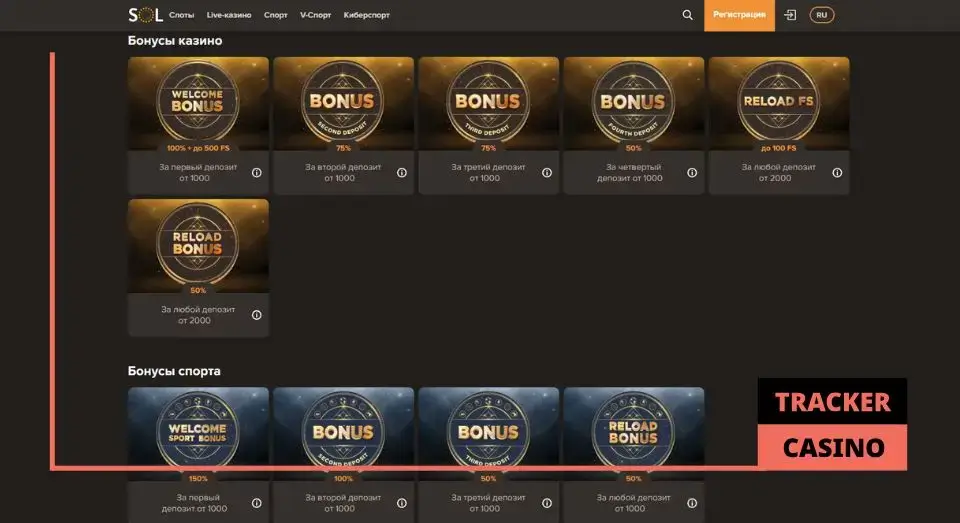This screenshot has width=960, height=523.
Task: Open the V-Спорт menu item
Action: coord(315,15)
